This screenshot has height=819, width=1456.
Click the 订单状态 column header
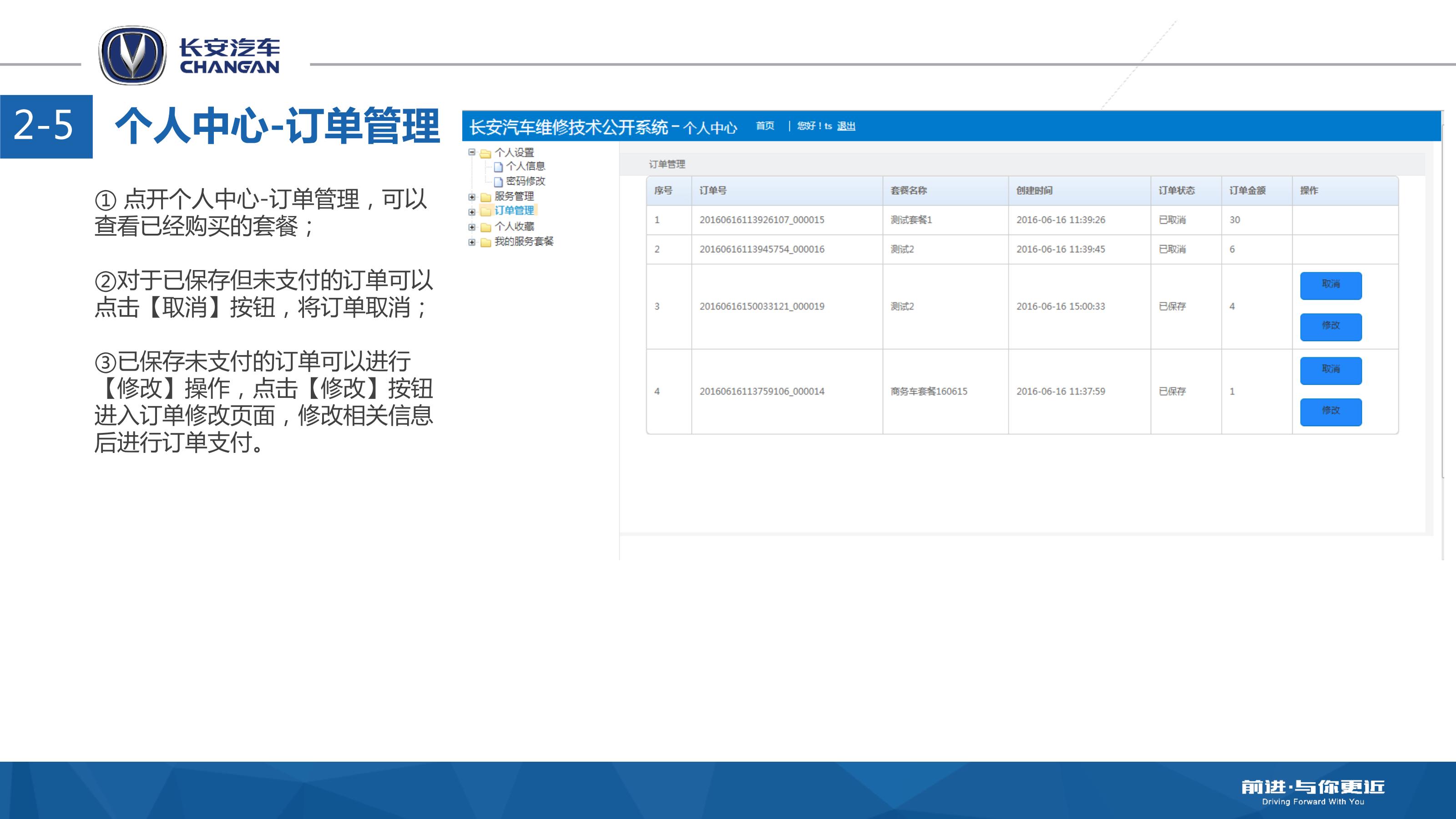pyautogui.click(x=1176, y=191)
